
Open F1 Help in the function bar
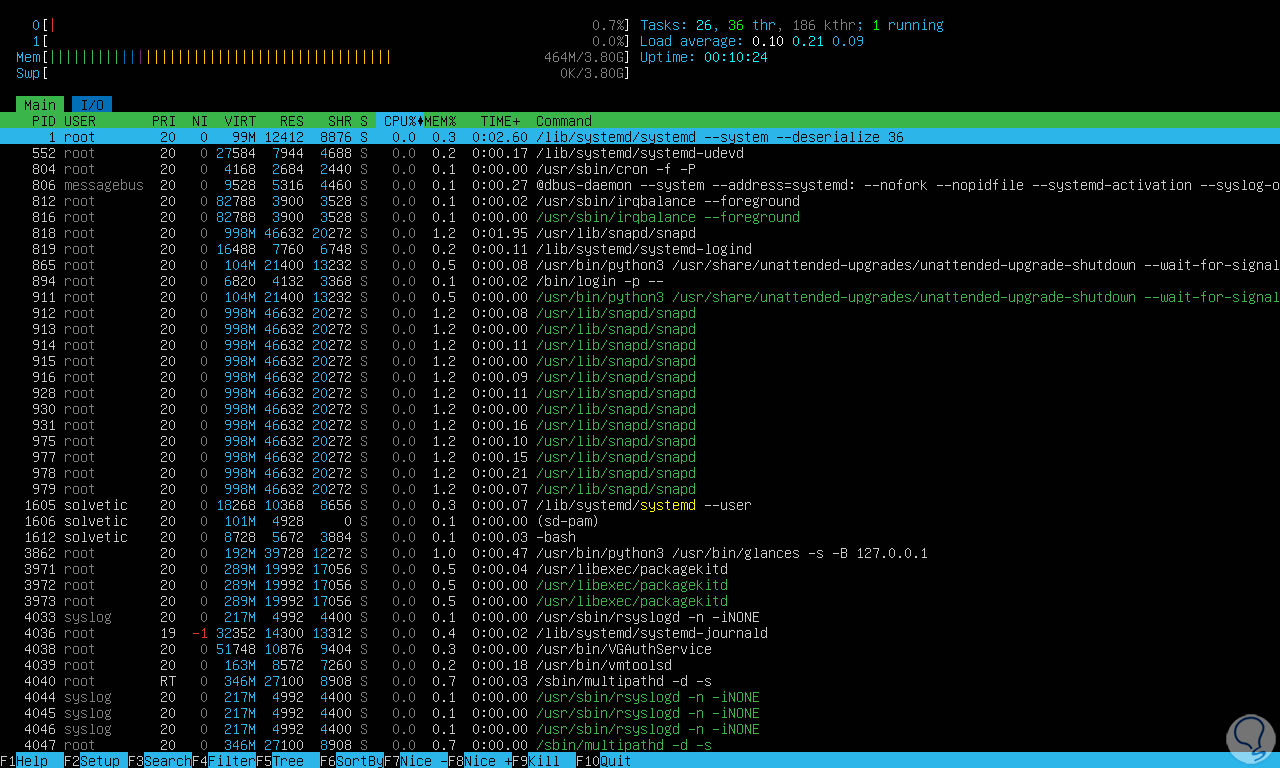pyautogui.click(x=24, y=761)
